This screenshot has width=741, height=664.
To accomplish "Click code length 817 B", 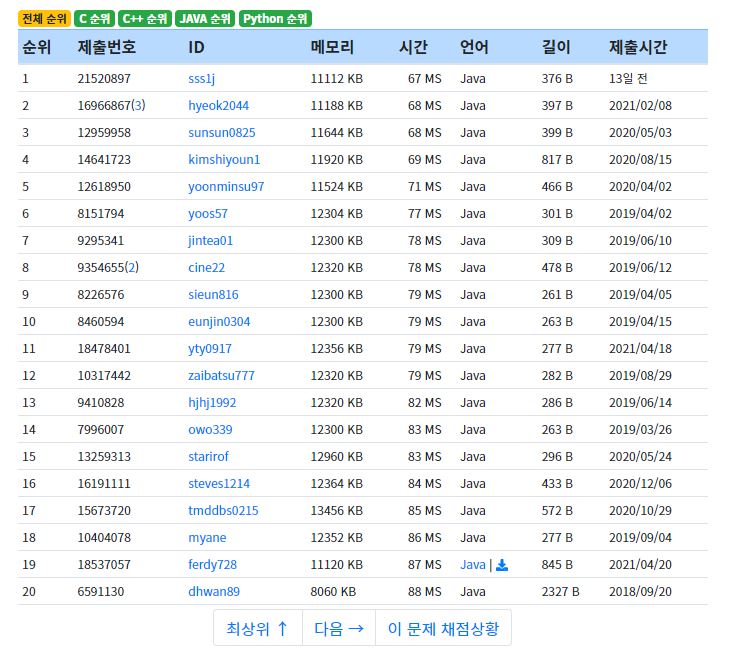I will tap(557, 159).
